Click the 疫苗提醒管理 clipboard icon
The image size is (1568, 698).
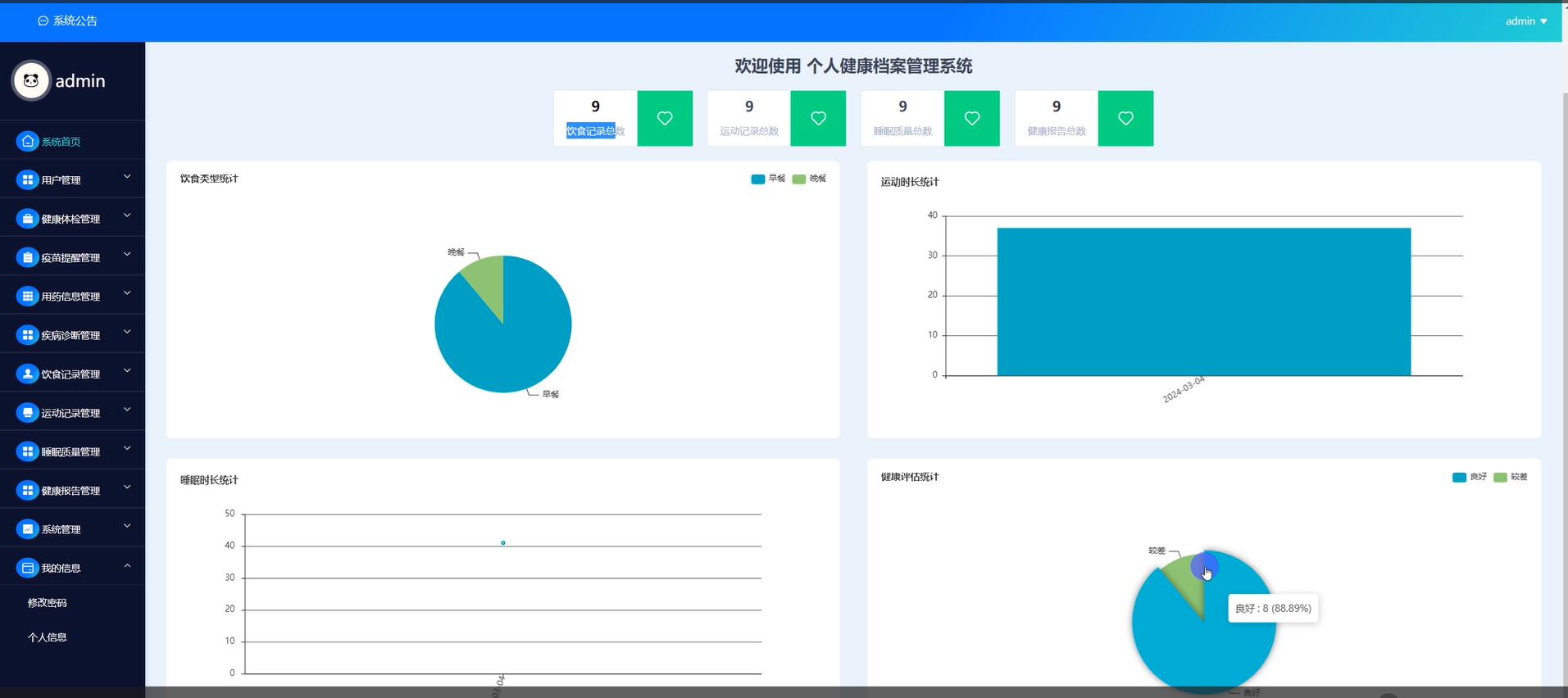28,257
